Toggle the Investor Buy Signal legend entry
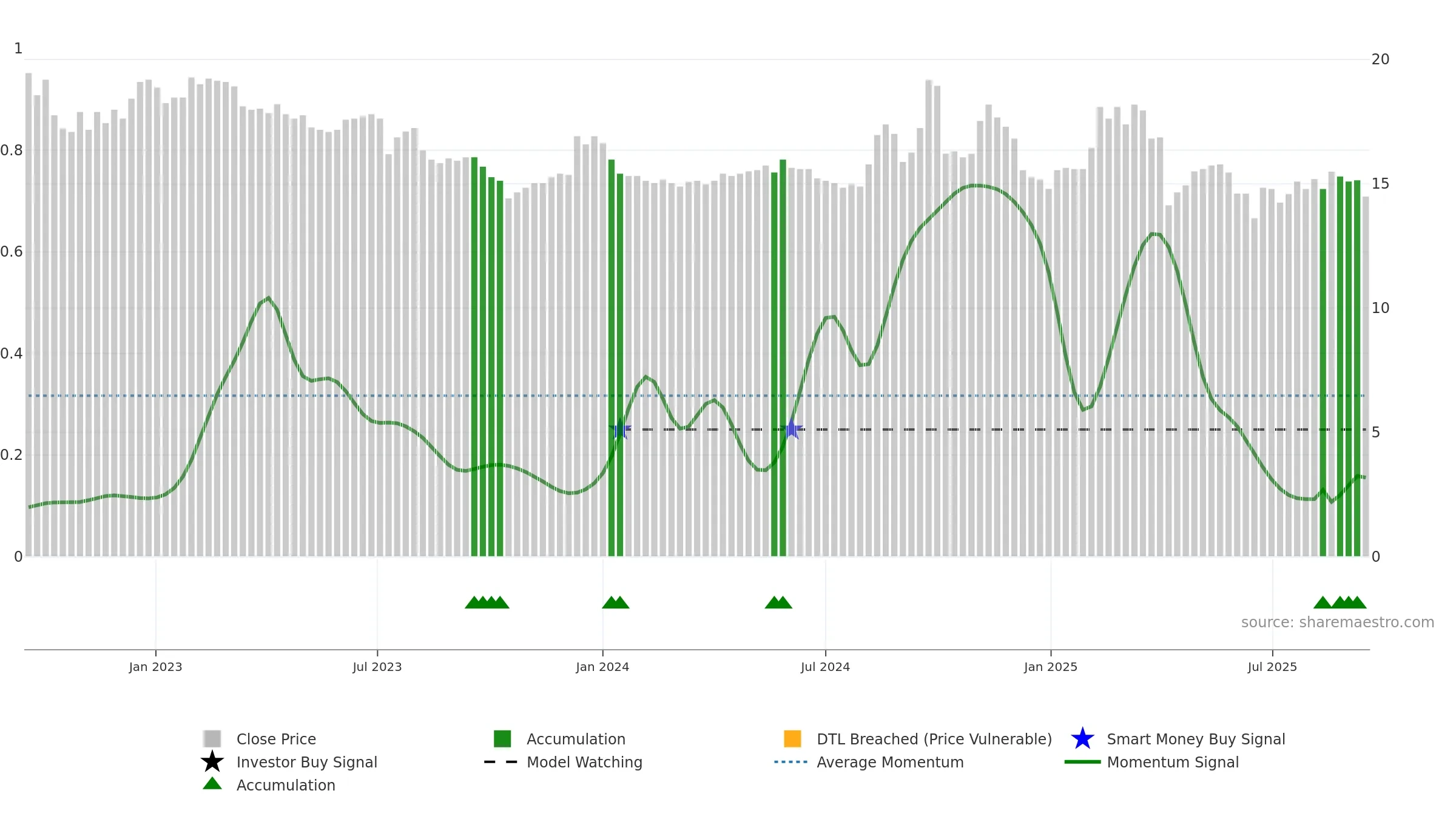Image resolution: width=1456 pixels, height=819 pixels. pos(289,762)
